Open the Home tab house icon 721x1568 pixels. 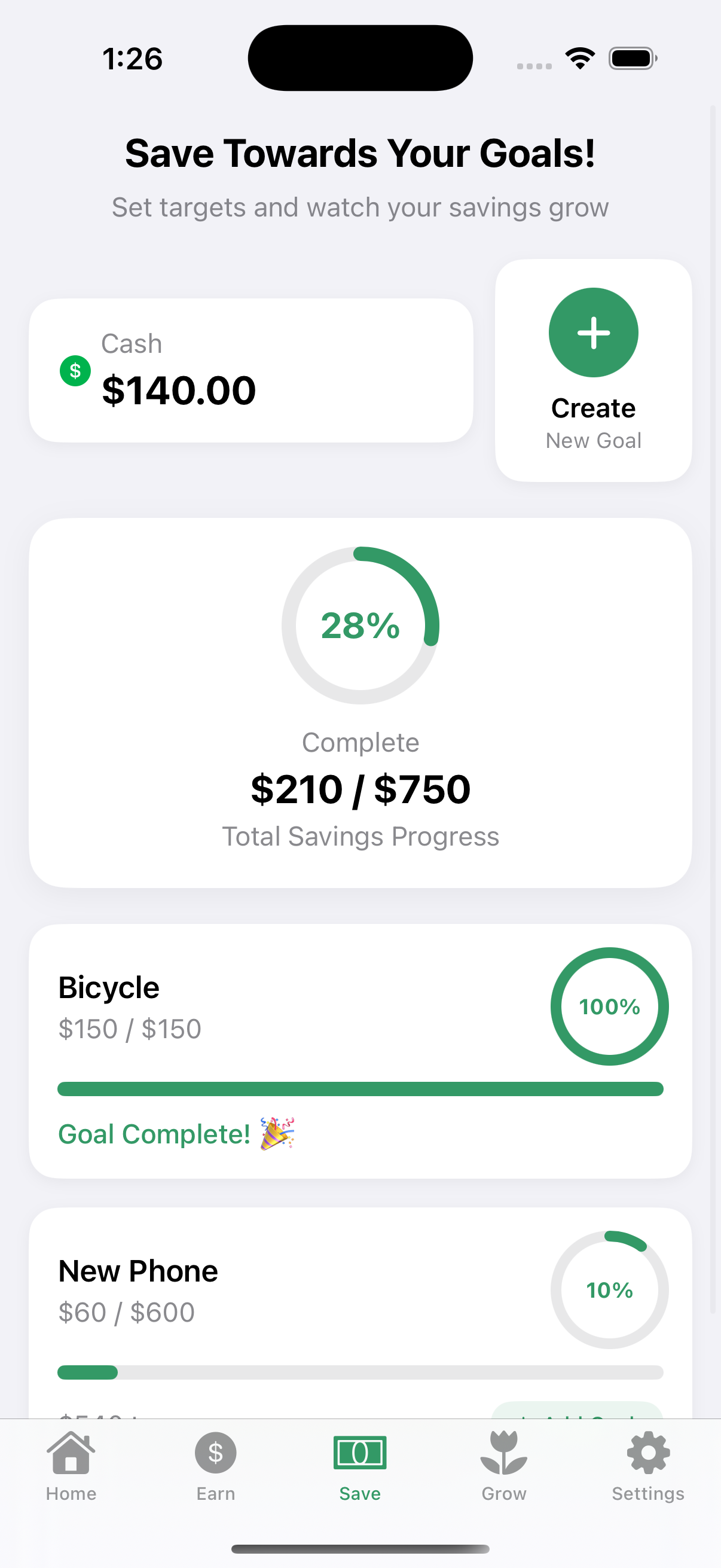(71, 1453)
